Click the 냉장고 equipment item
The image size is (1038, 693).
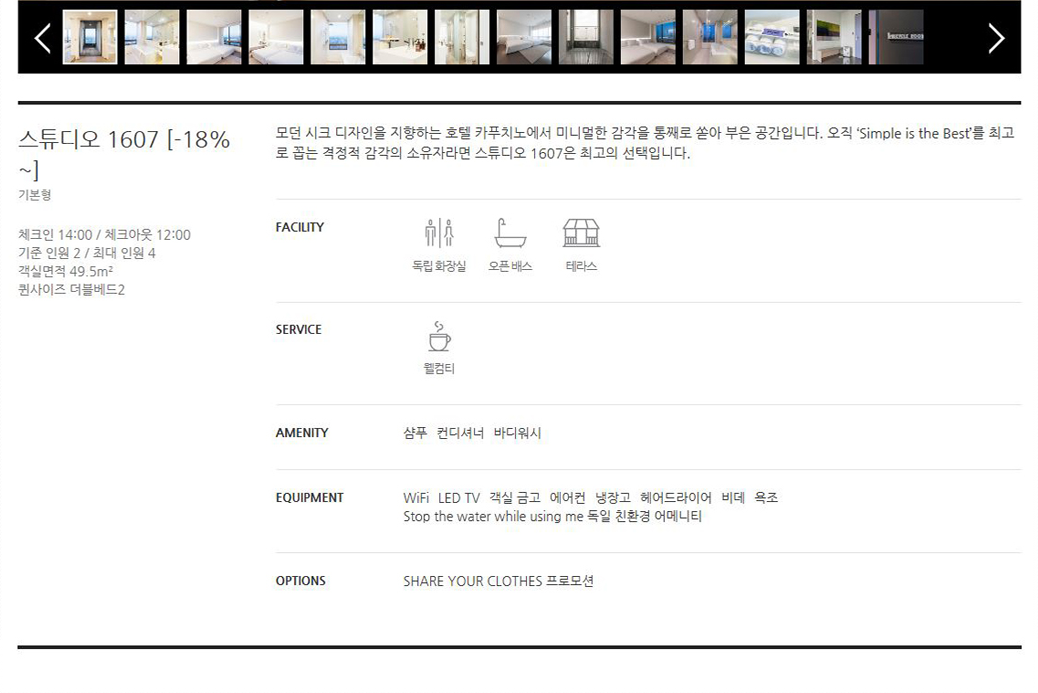(613, 498)
